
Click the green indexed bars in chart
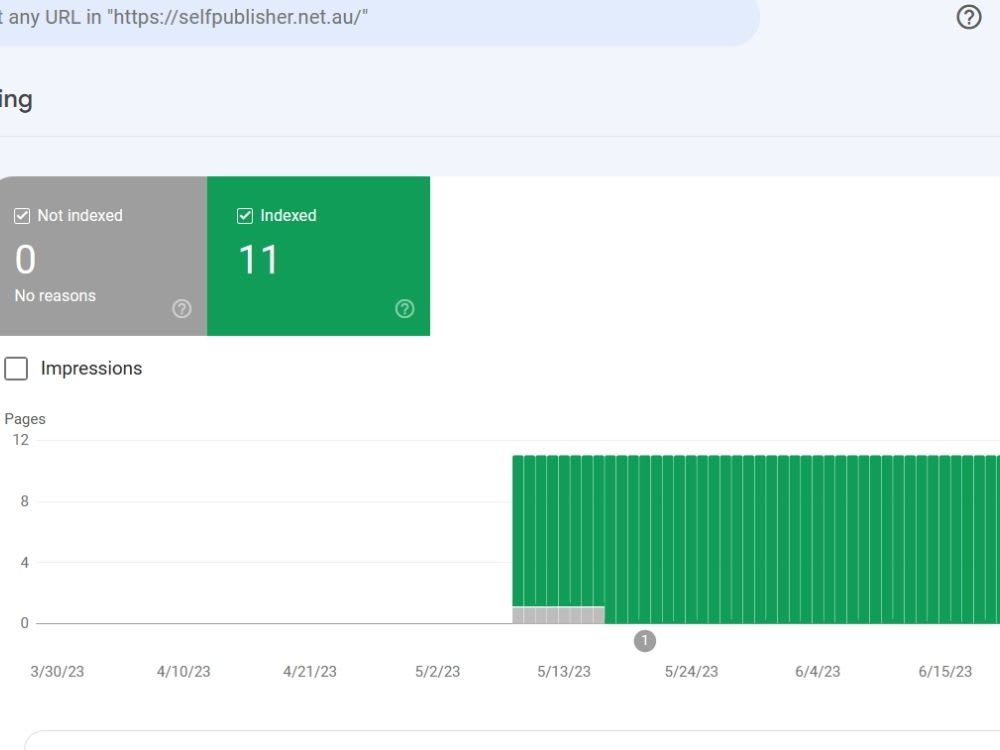click(x=756, y=539)
